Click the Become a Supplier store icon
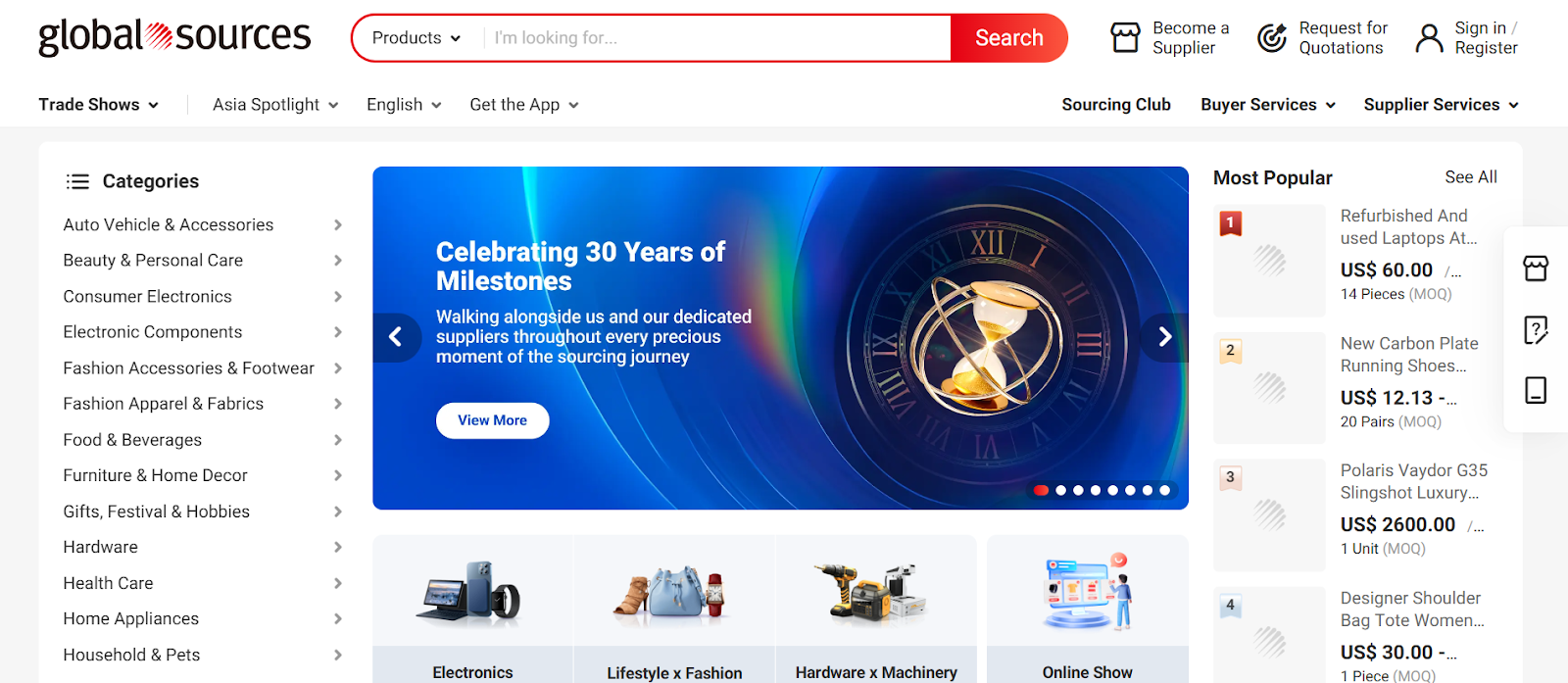This screenshot has height=683, width=1568. tap(1125, 38)
